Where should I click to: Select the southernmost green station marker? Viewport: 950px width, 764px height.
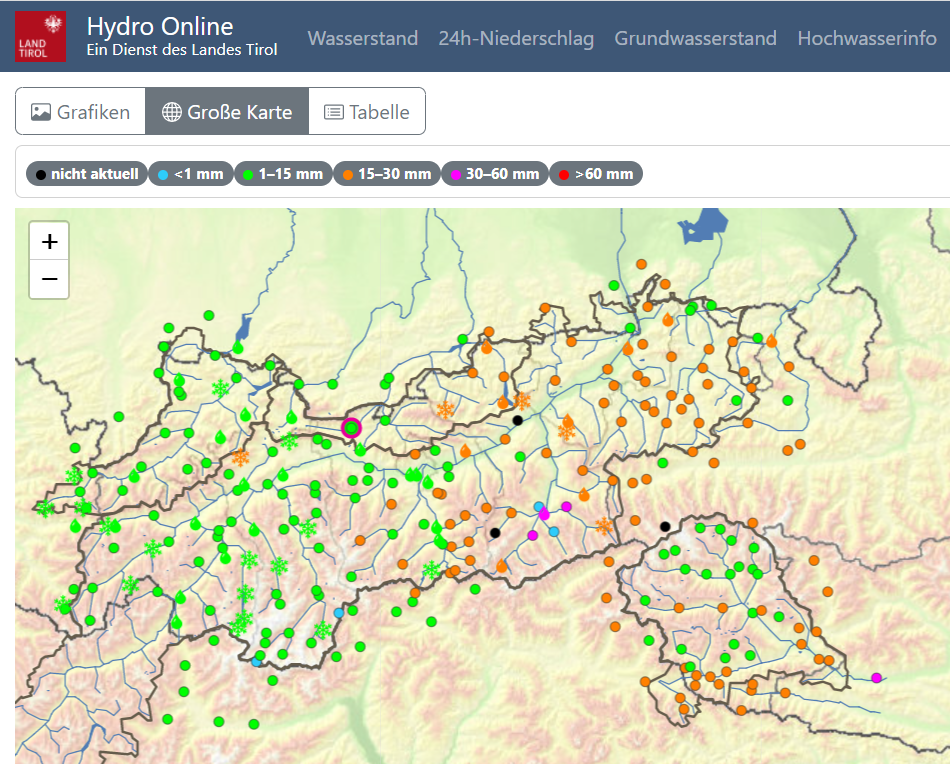pos(254,724)
